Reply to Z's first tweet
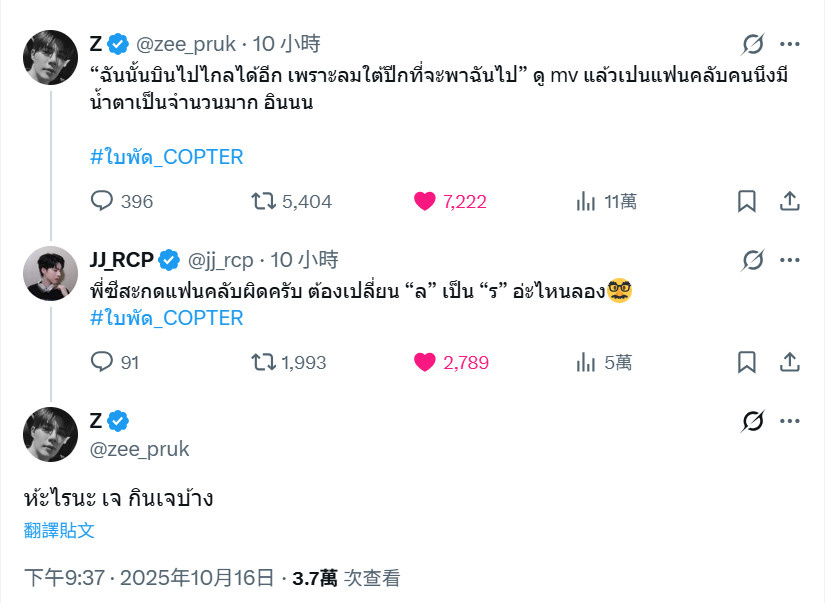825x603 pixels. click(x=103, y=201)
